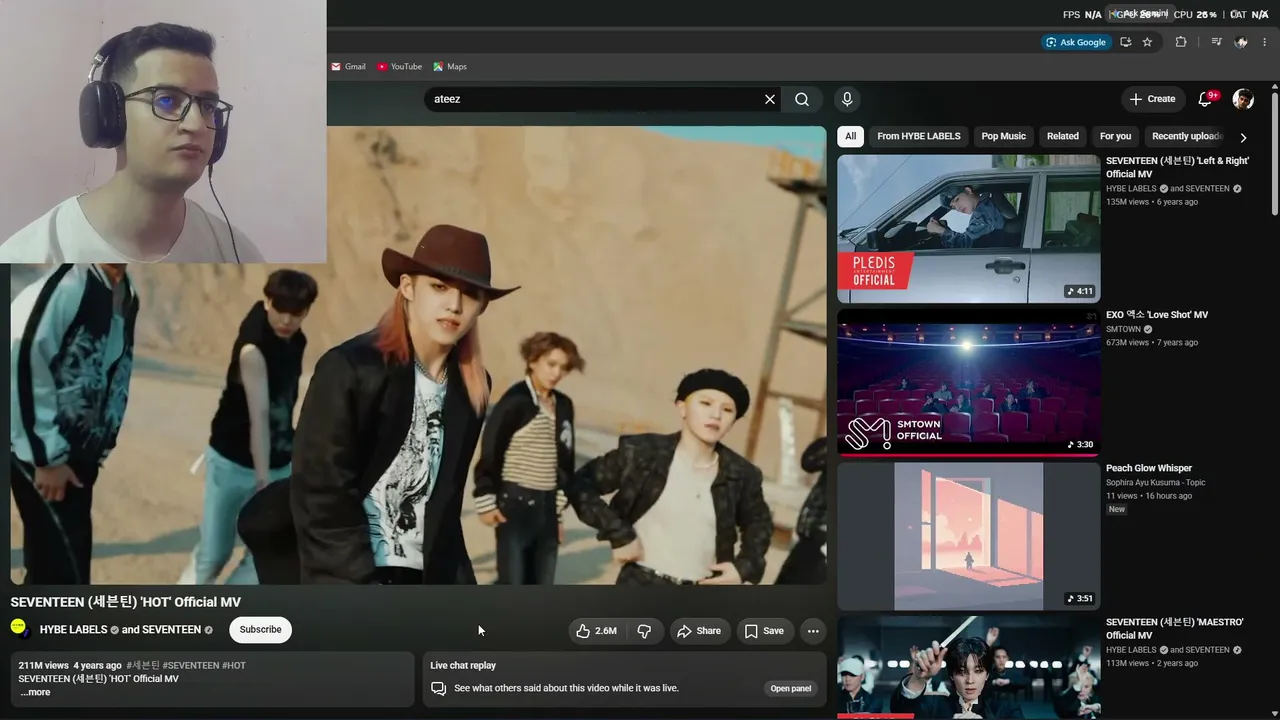Open the 'MAESTRO' Official MV thumbnail
This screenshot has width=1280, height=720.
click(x=968, y=667)
